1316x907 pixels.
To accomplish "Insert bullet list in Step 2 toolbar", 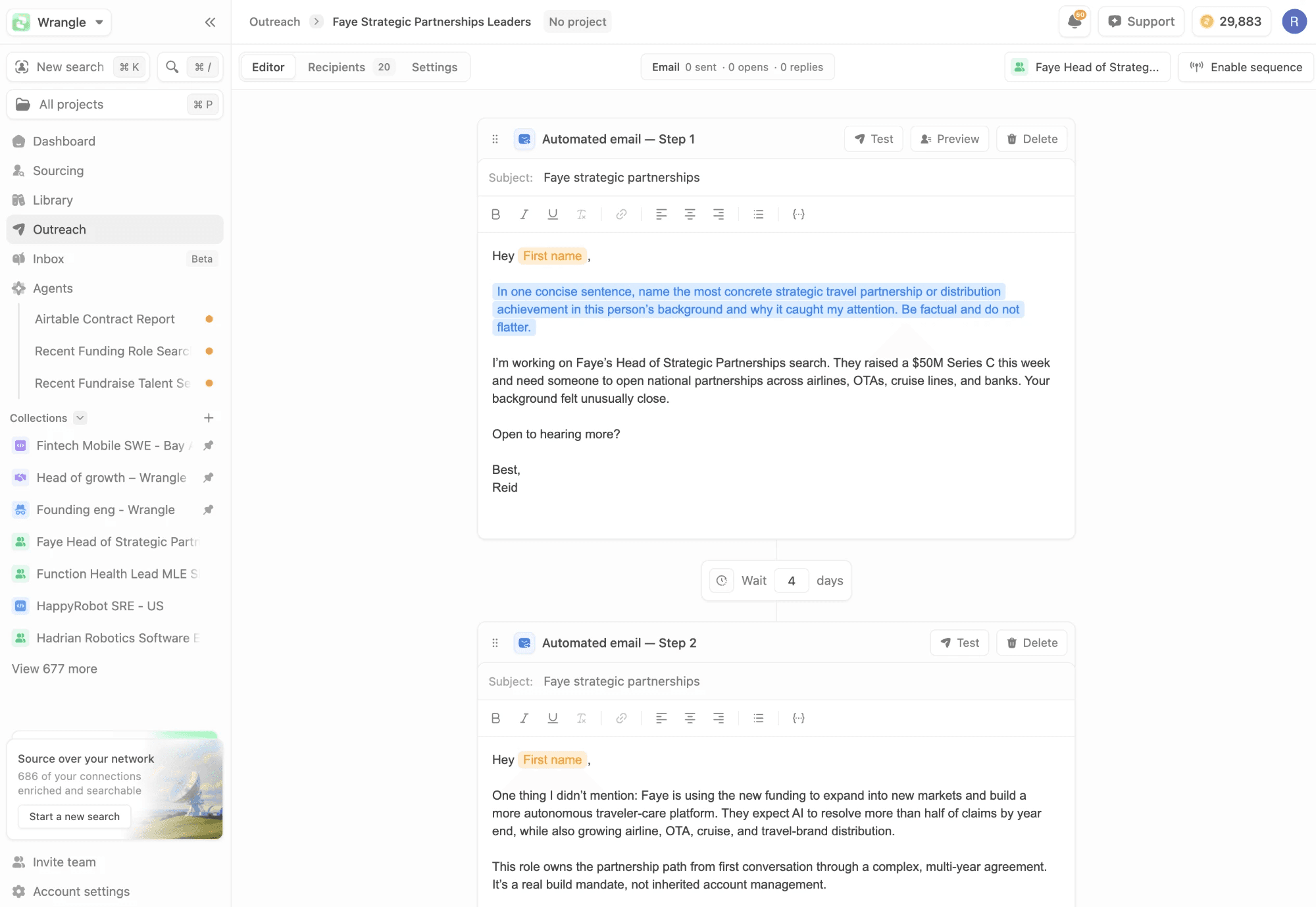I will click(758, 718).
